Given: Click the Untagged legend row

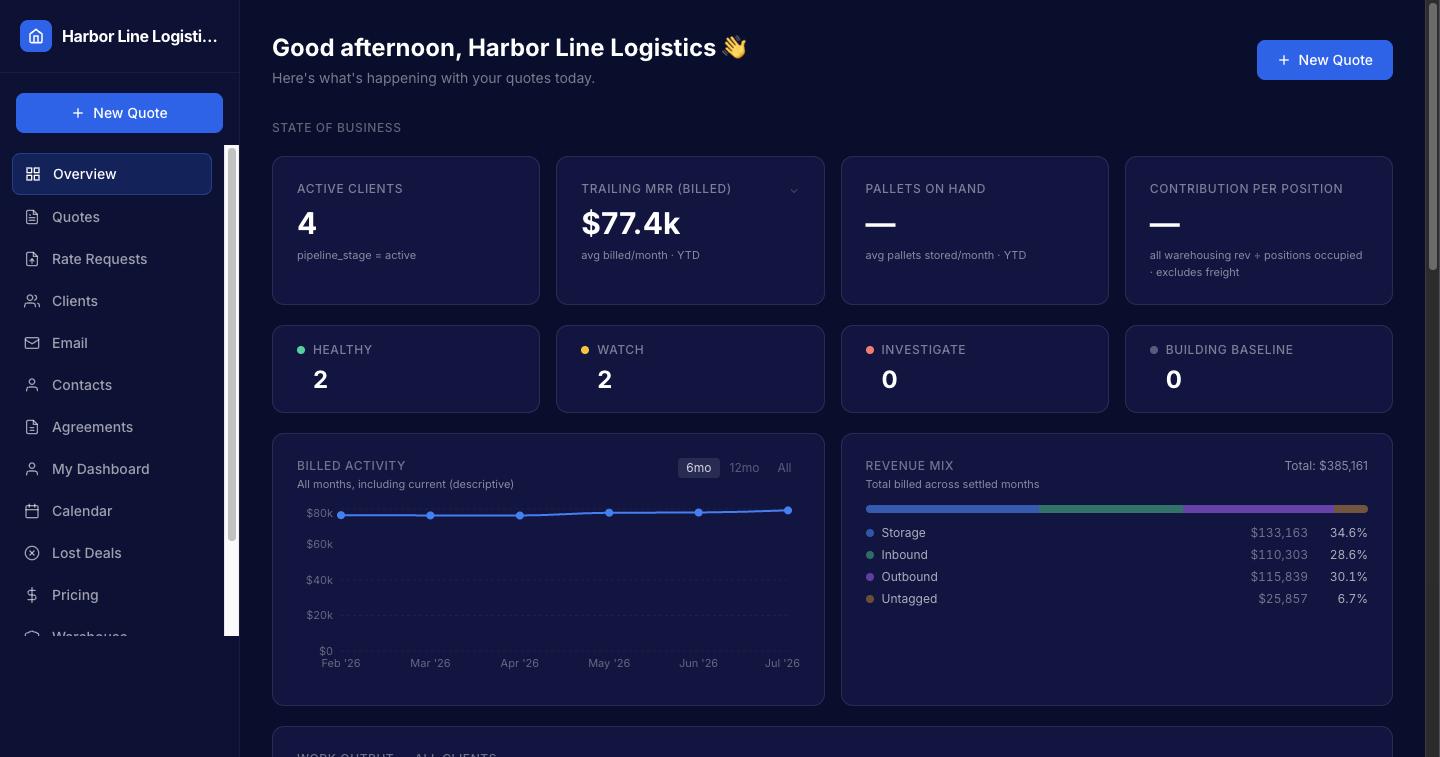Looking at the screenshot, I should 1116,599.
